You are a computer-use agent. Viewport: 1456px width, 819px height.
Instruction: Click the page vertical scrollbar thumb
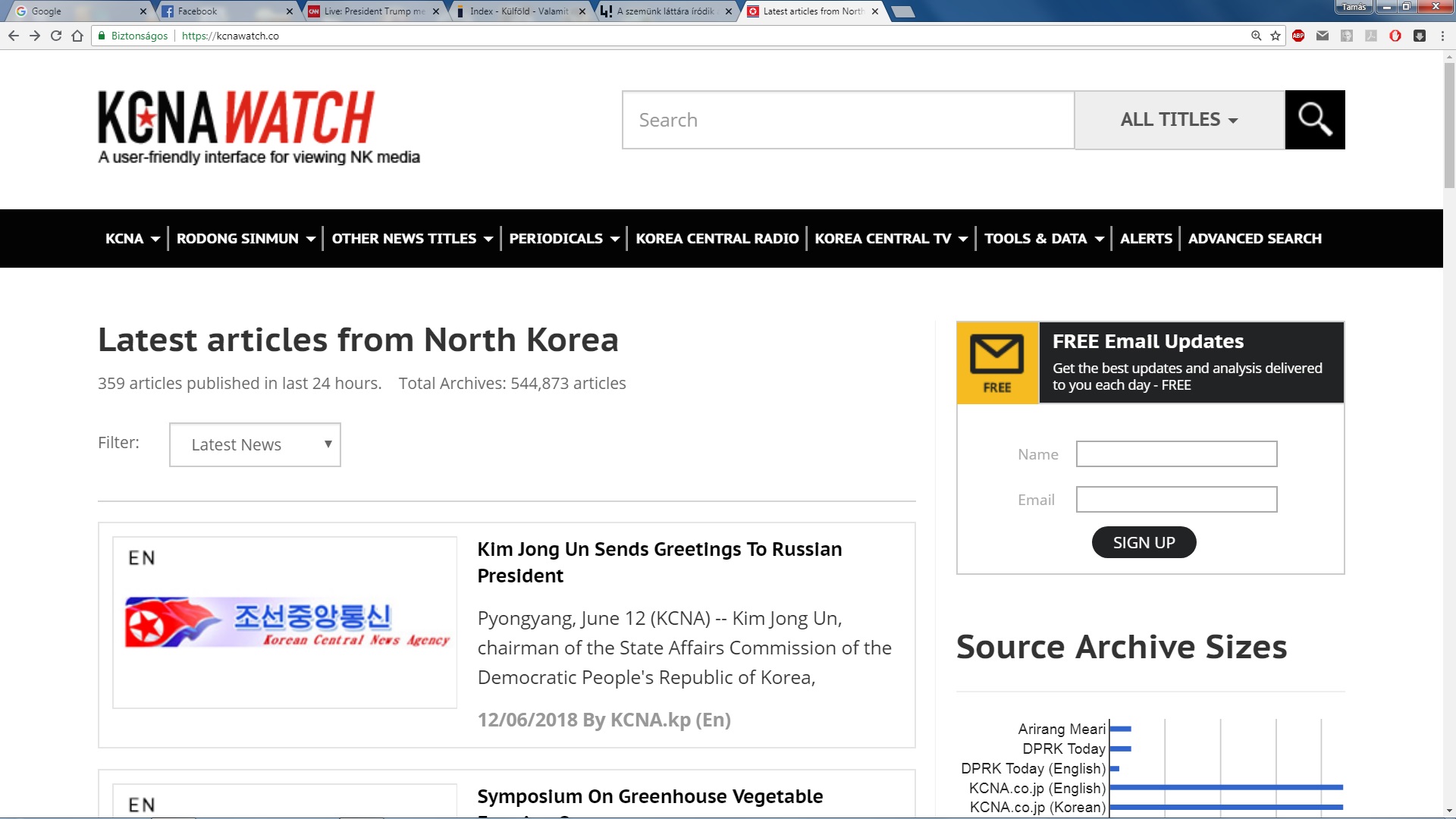[x=1449, y=125]
